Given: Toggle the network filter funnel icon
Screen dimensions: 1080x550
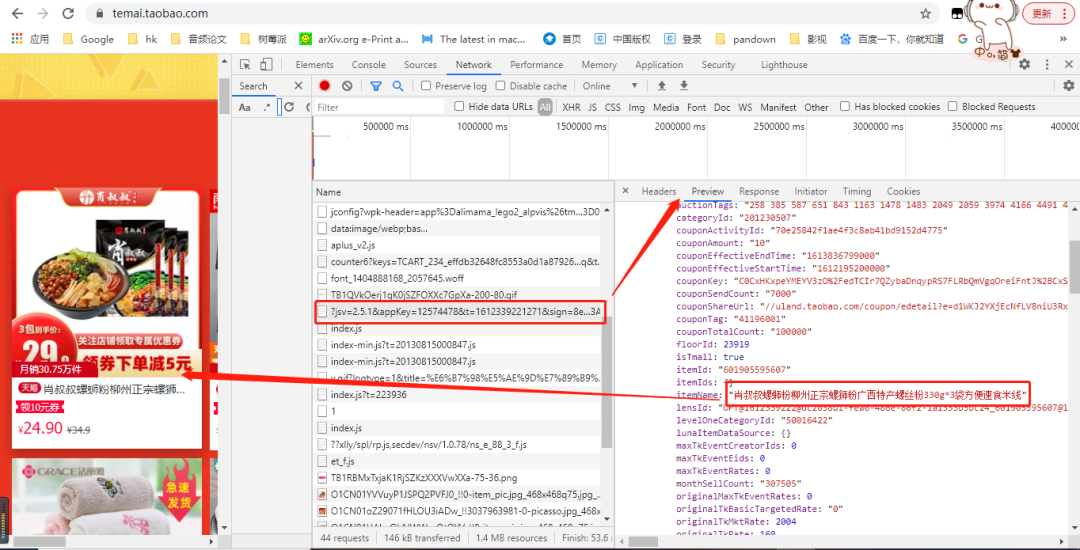Looking at the screenshot, I should point(376,86).
